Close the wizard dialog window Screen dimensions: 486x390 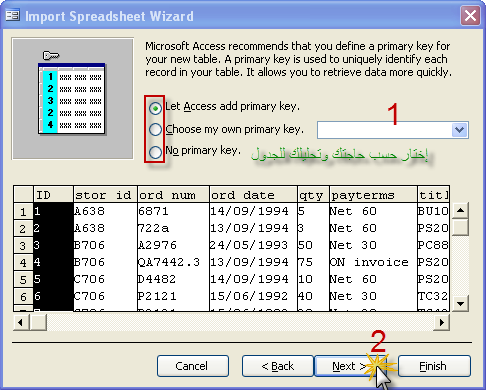[x=470, y=15]
